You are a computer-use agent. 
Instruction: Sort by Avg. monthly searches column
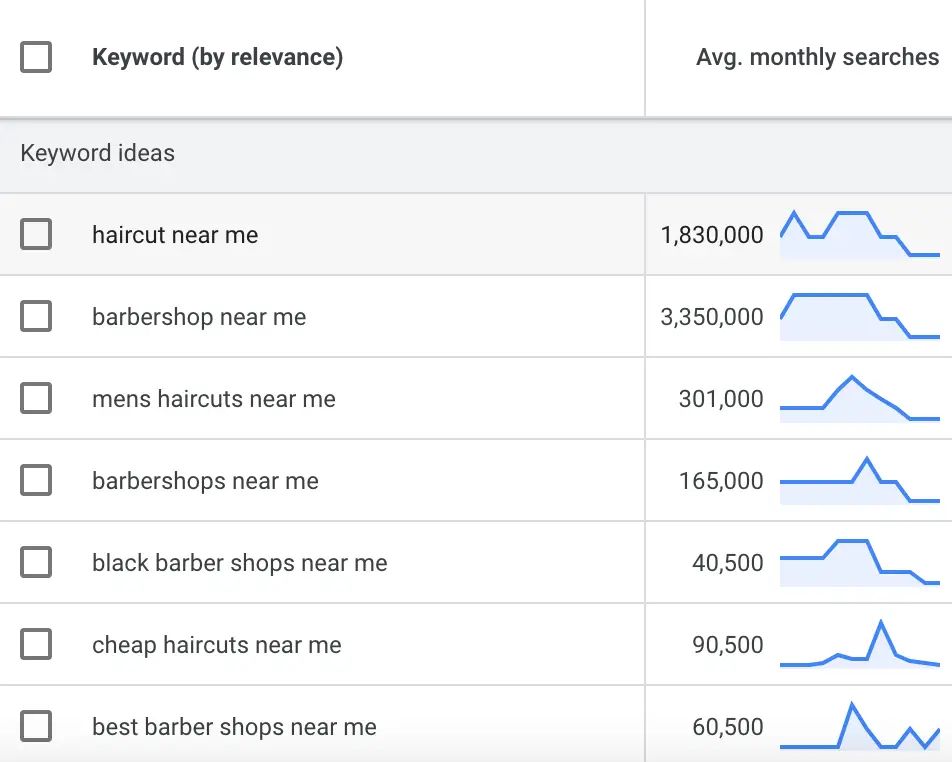[817, 57]
